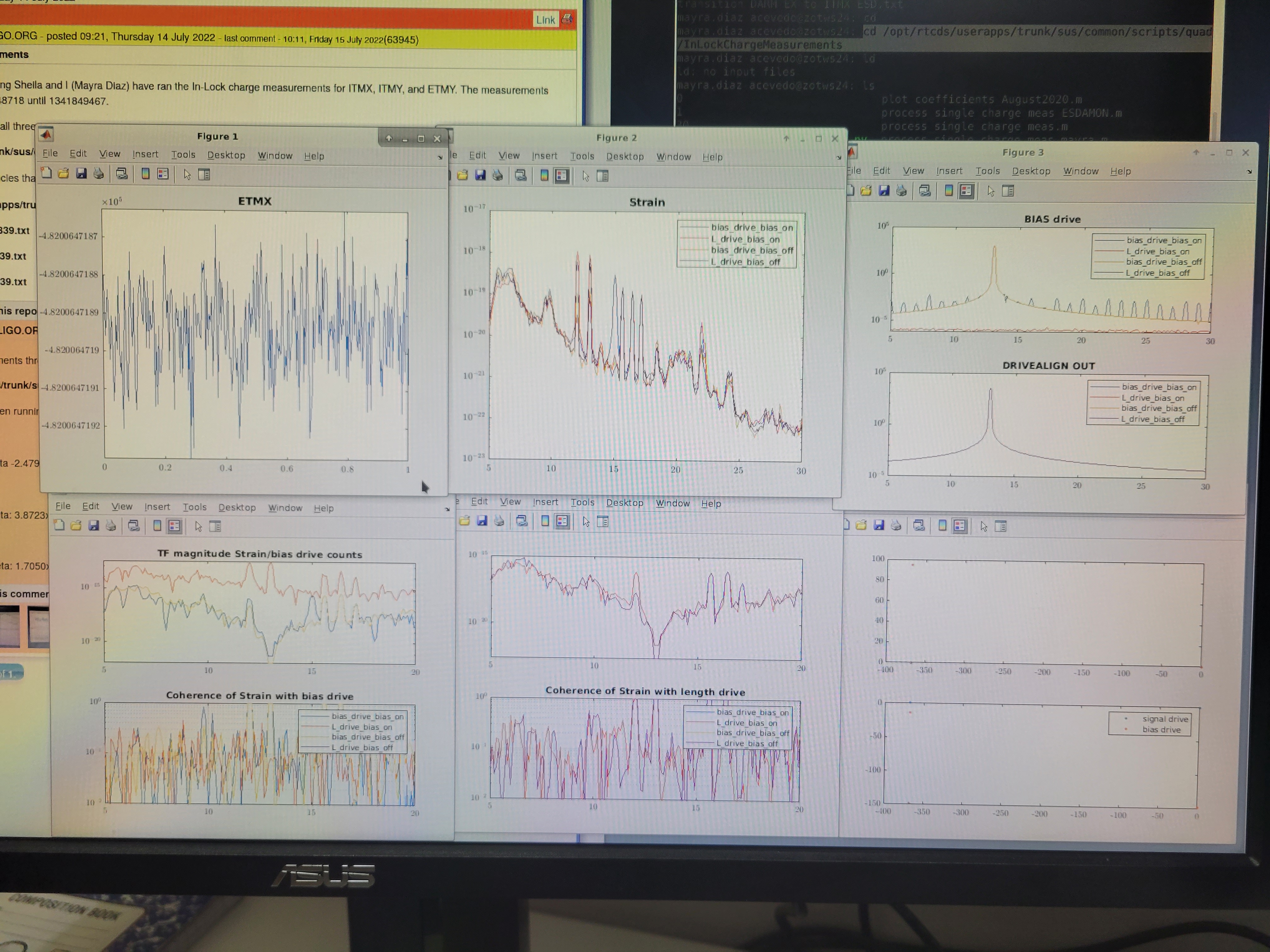Click New Figure icon in Figure 1 toolbar
This screenshot has height=952, width=1270.
(x=47, y=173)
